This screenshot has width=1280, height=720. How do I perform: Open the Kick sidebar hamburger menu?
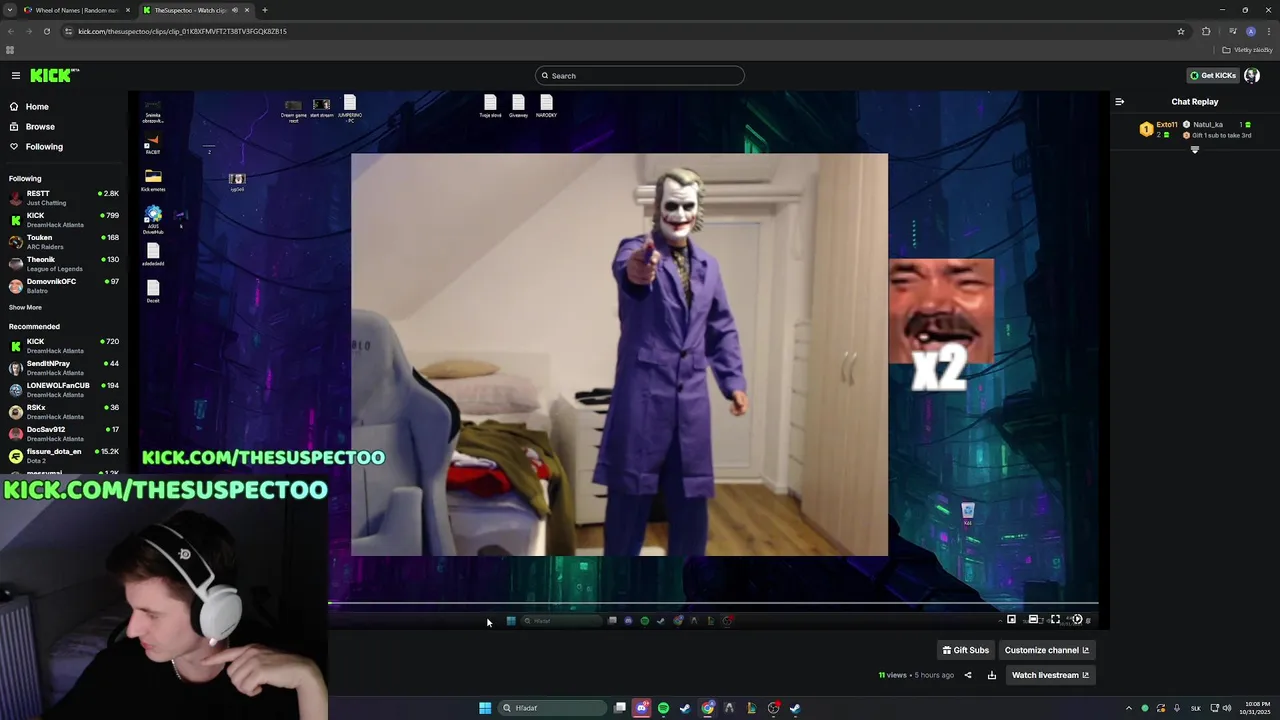point(15,75)
